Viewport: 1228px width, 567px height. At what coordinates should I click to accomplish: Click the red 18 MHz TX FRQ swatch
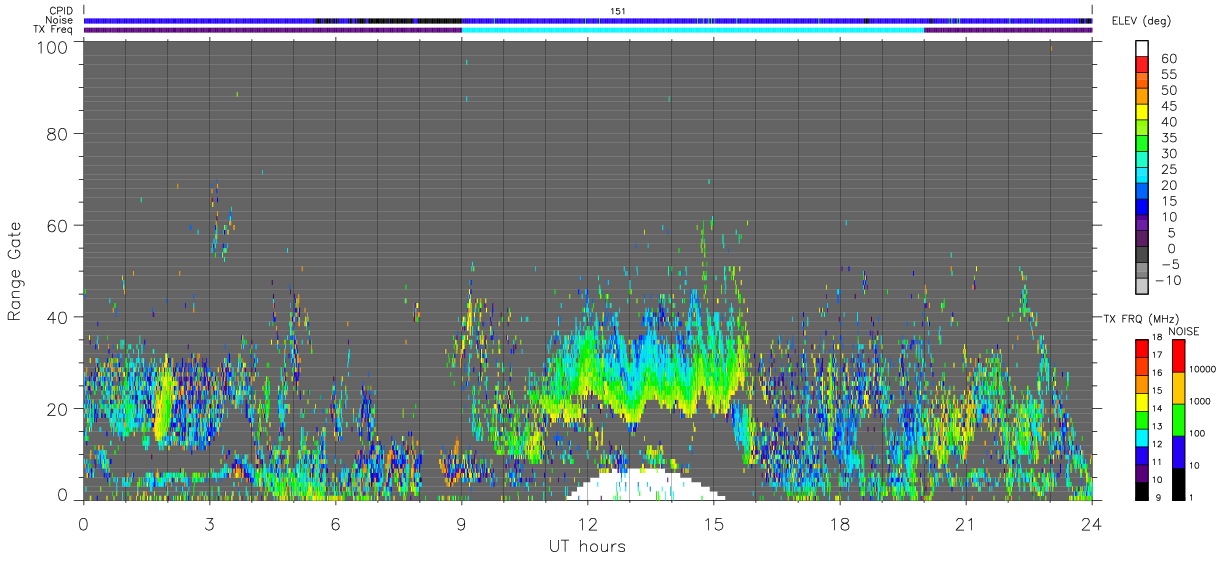1142,348
